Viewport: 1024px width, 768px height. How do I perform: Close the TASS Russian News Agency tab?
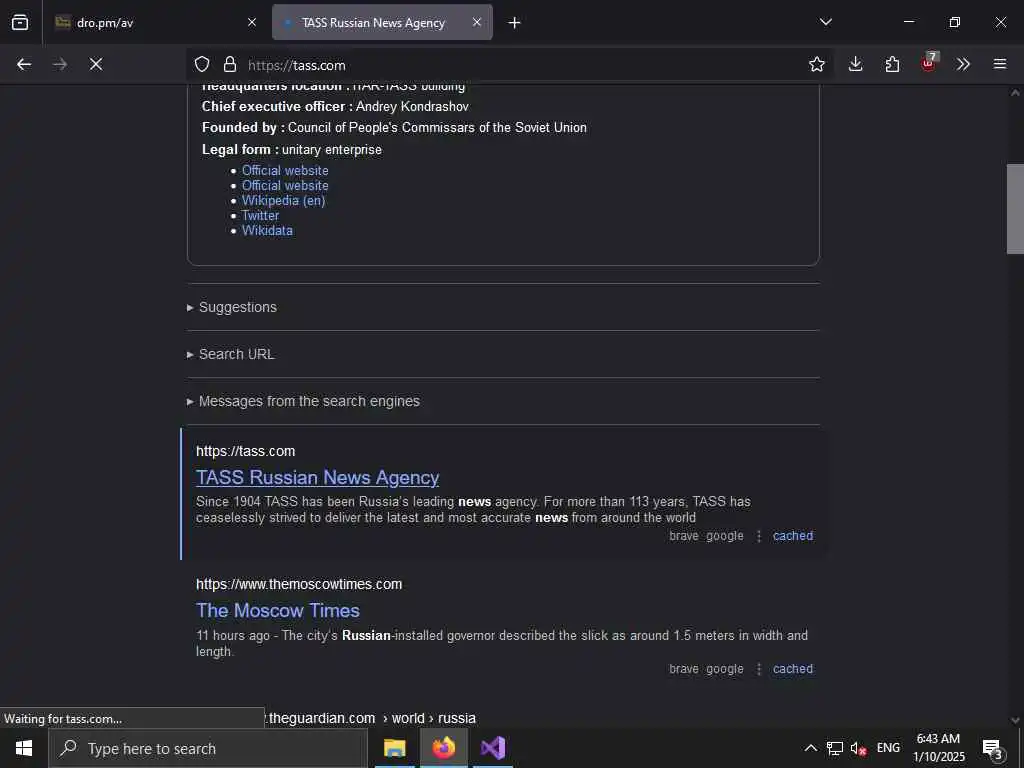[x=477, y=22]
